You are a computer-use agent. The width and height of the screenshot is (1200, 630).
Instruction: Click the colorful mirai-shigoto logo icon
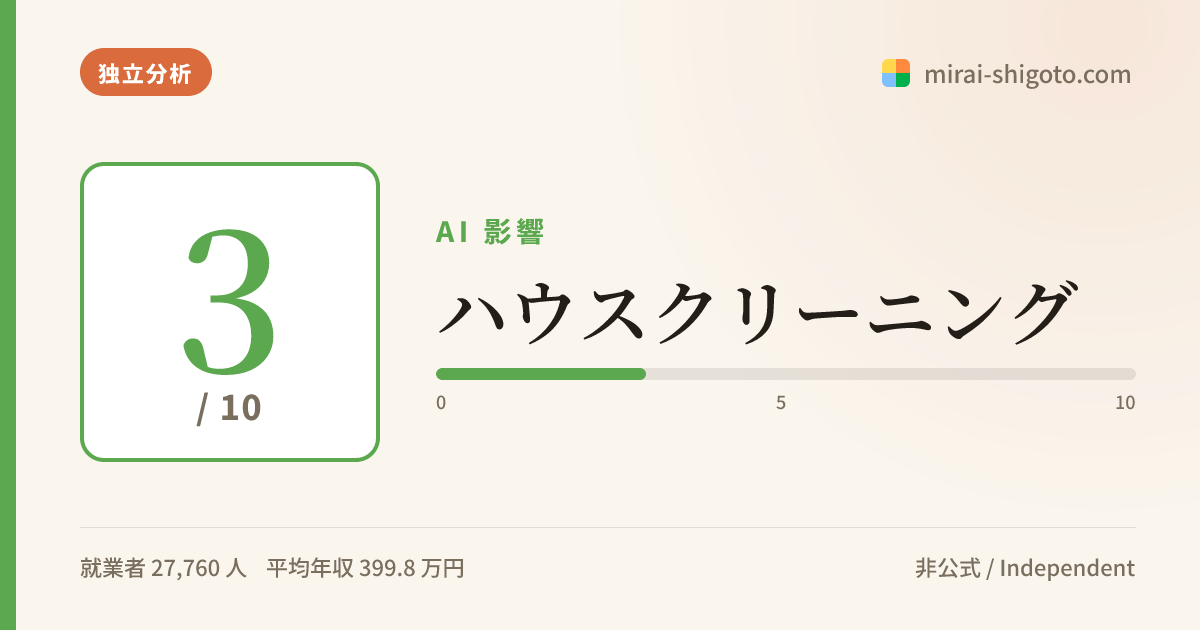895,73
